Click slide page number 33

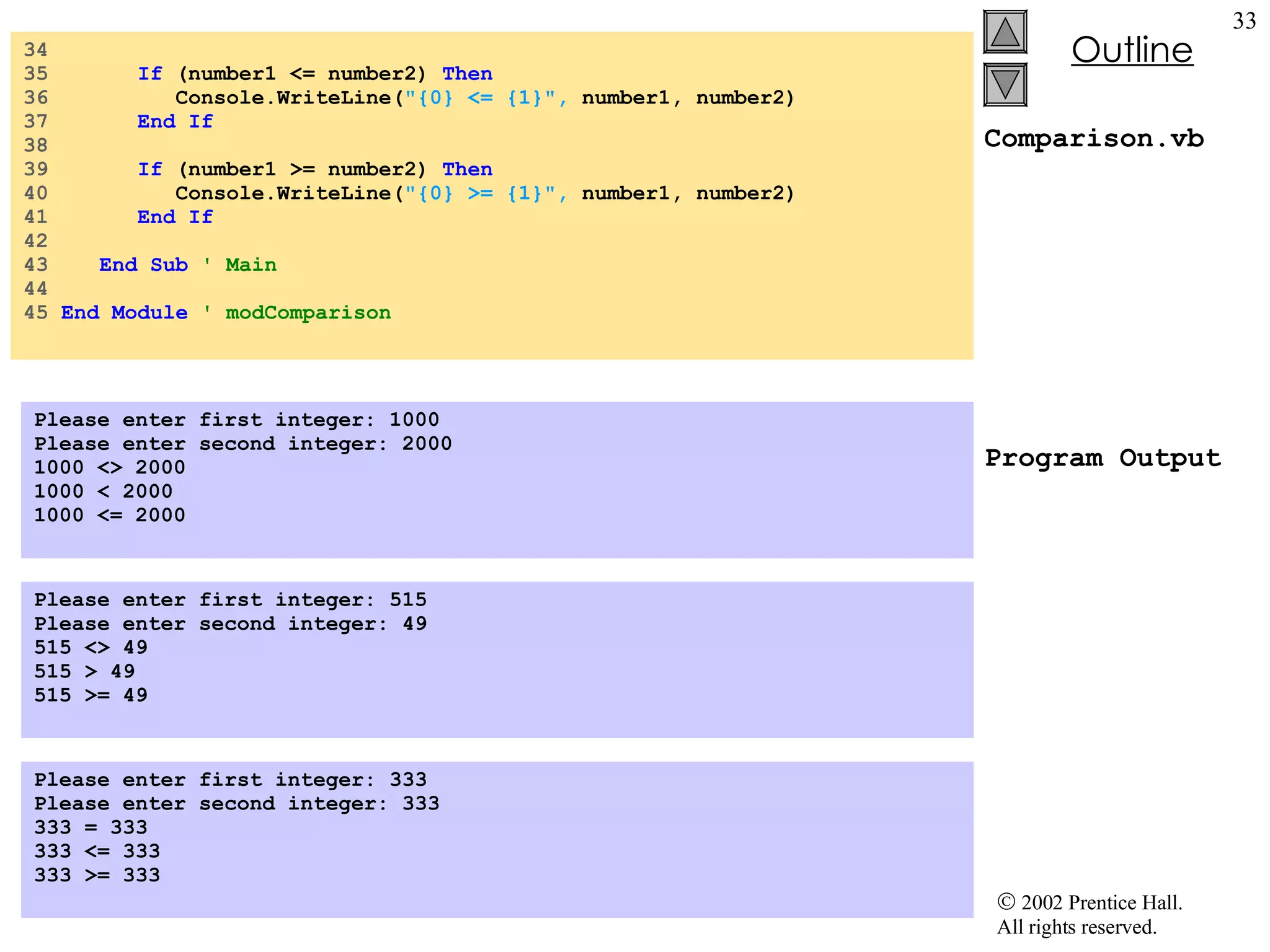click(x=1244, y=21)
